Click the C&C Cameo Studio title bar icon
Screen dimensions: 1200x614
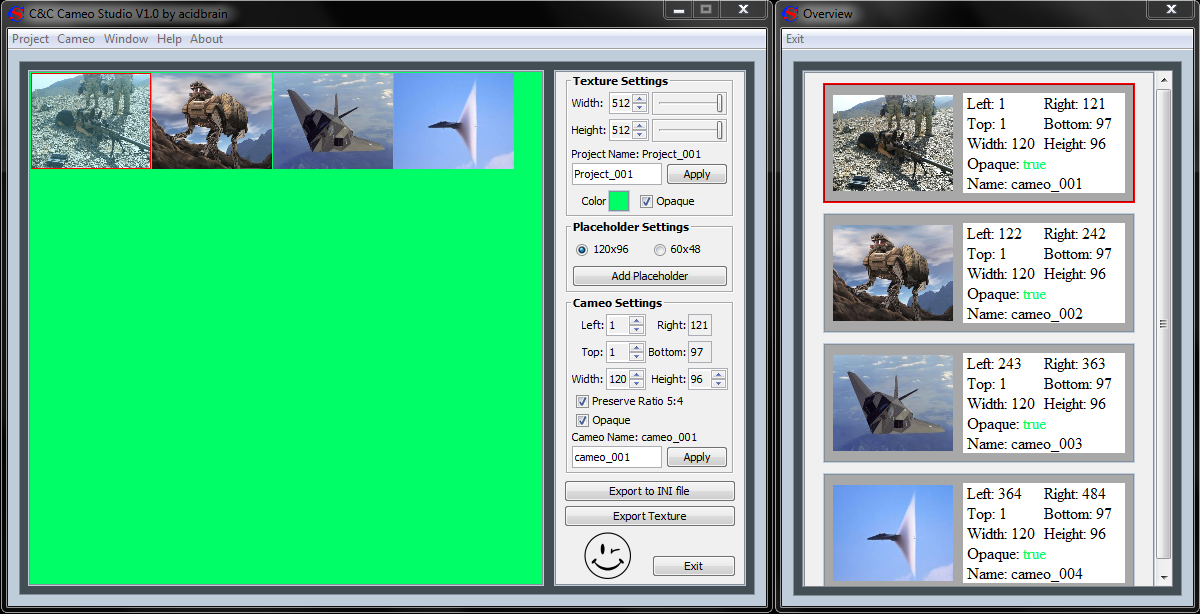(16, 13)
